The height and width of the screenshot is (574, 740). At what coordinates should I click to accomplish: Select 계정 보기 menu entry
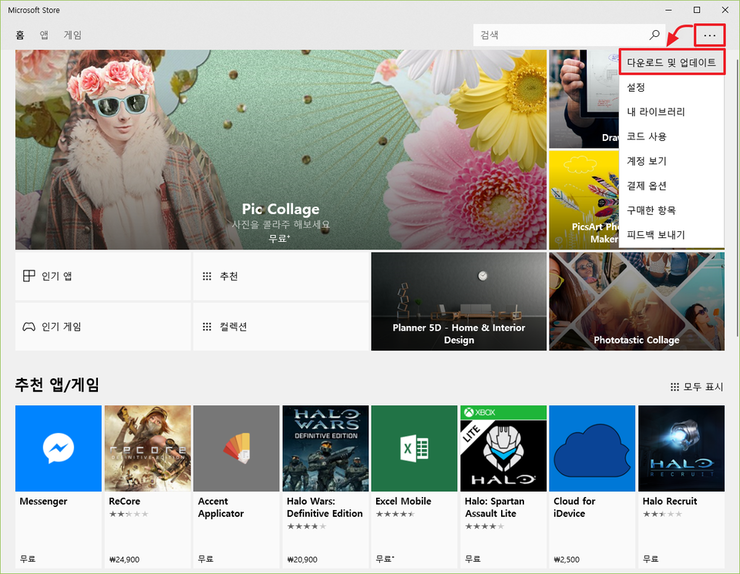[x=672, y=161]
